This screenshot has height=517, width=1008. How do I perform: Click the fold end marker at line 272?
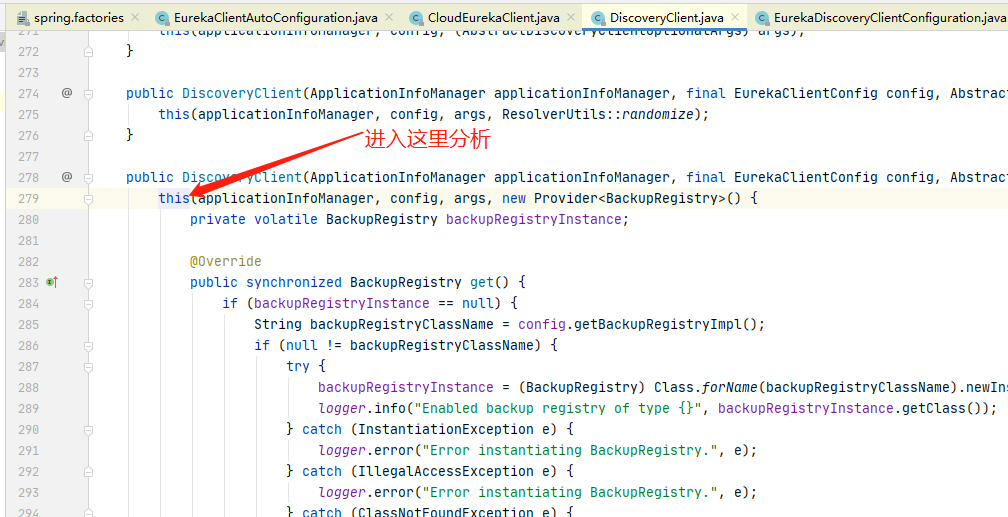(x=89, y=52)
